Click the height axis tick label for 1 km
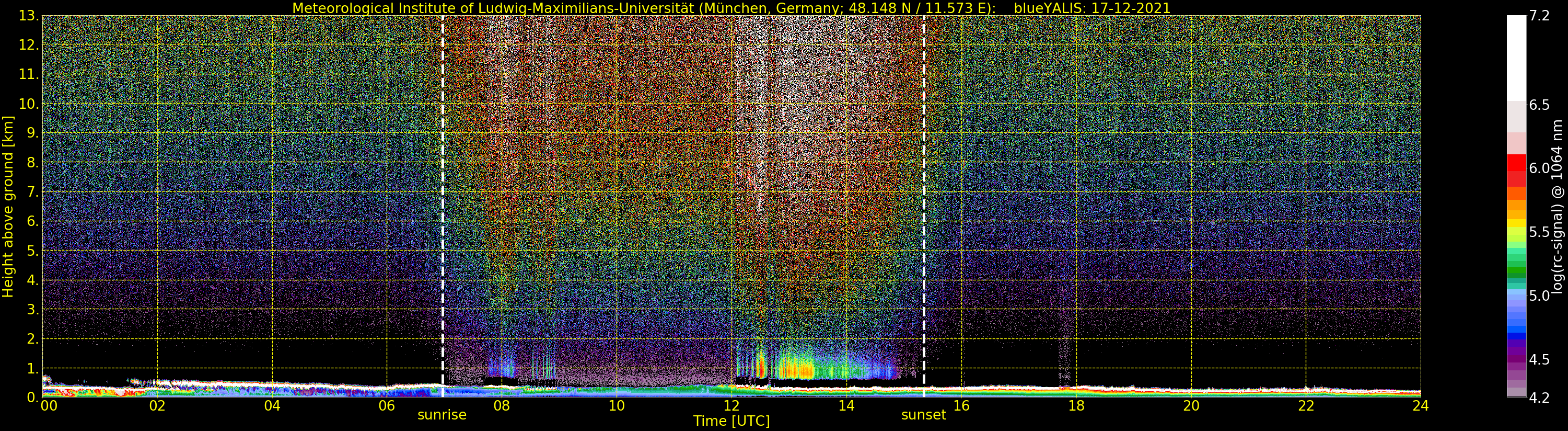The image size is (1568, 431). pos(32,368)
